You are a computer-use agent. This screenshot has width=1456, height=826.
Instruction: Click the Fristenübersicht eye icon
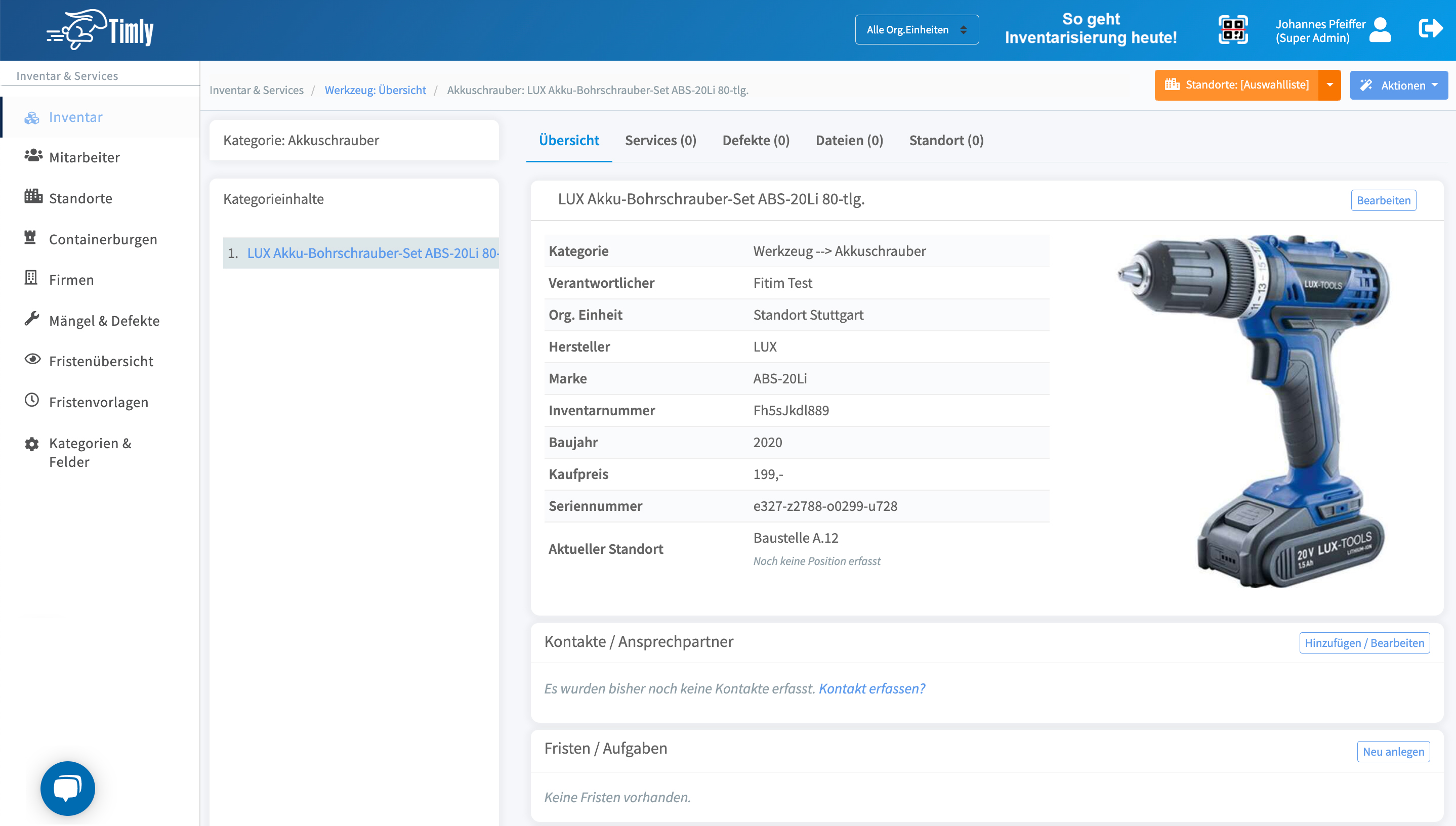32,359
